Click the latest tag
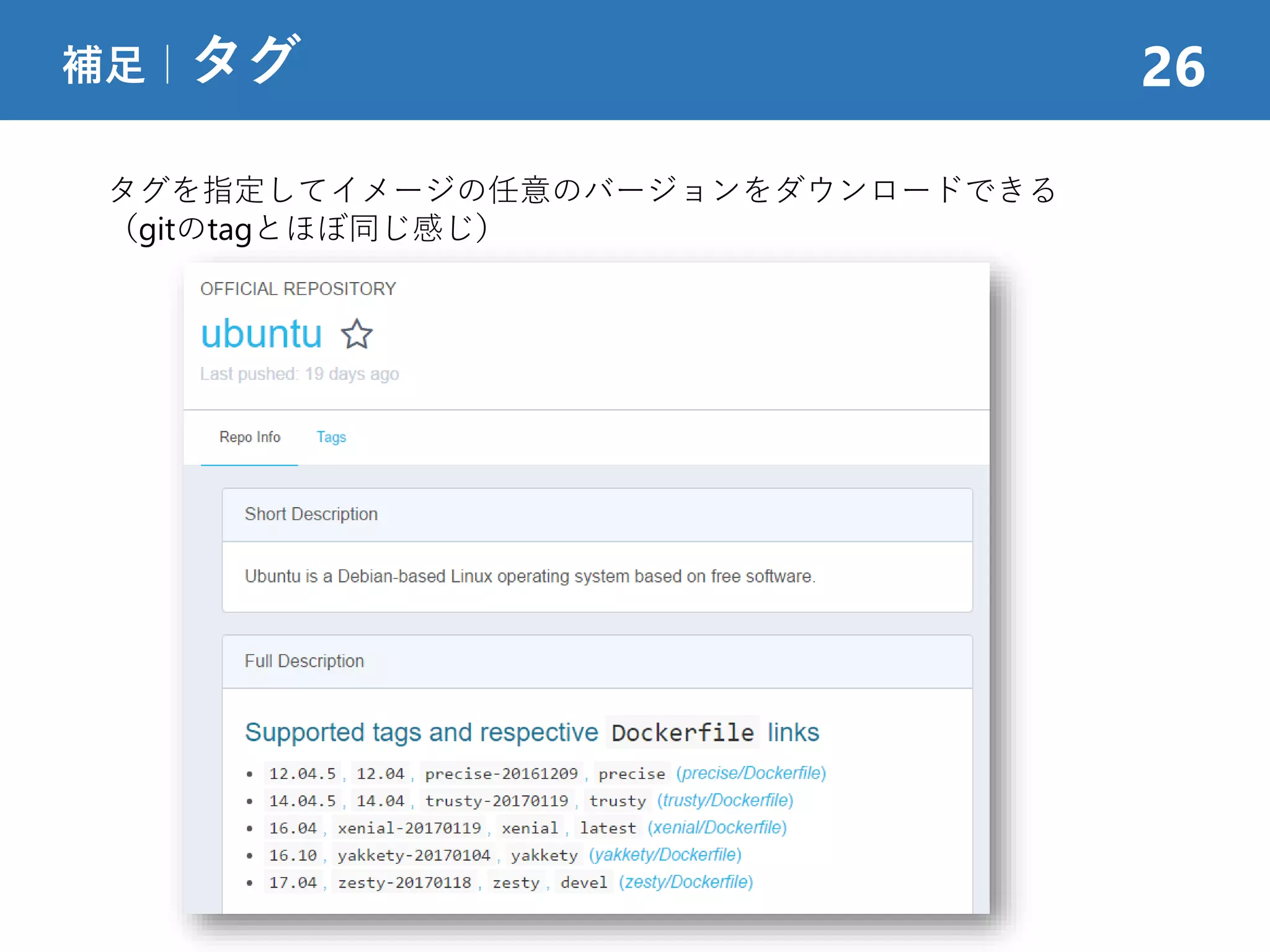 point(608,828)
